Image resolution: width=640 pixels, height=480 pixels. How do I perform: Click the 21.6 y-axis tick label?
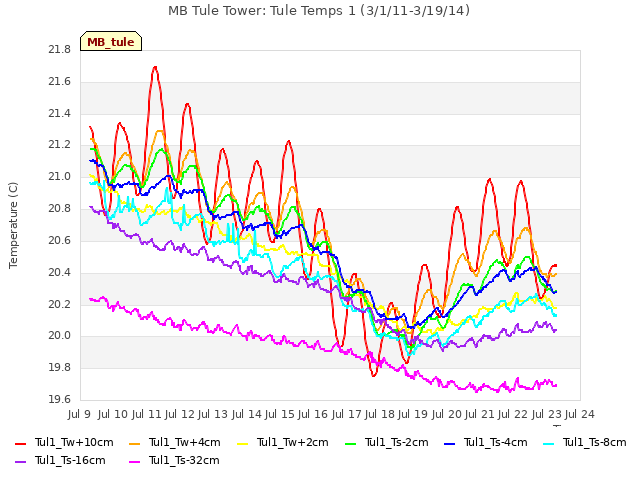tap(60, 82)
